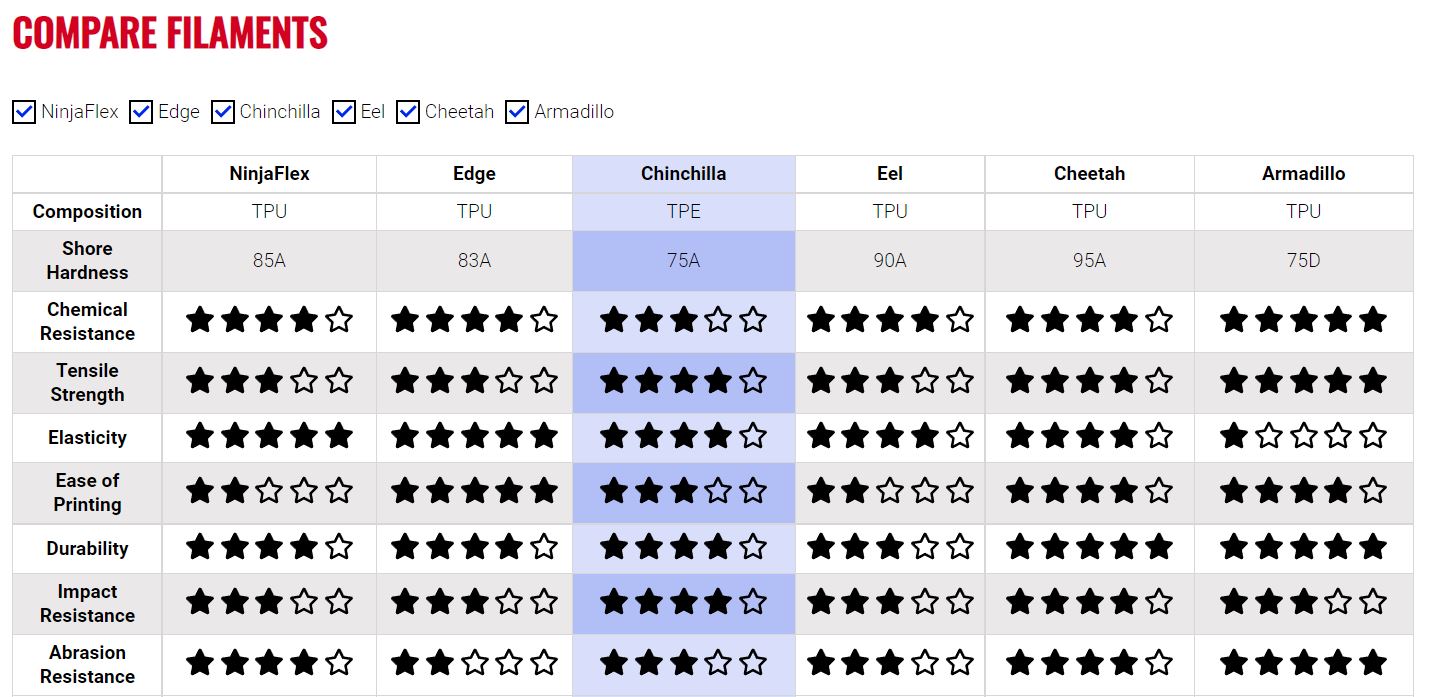Click the Chinchilla 75A Shore Hardness cell

click(x=684, y=260)
